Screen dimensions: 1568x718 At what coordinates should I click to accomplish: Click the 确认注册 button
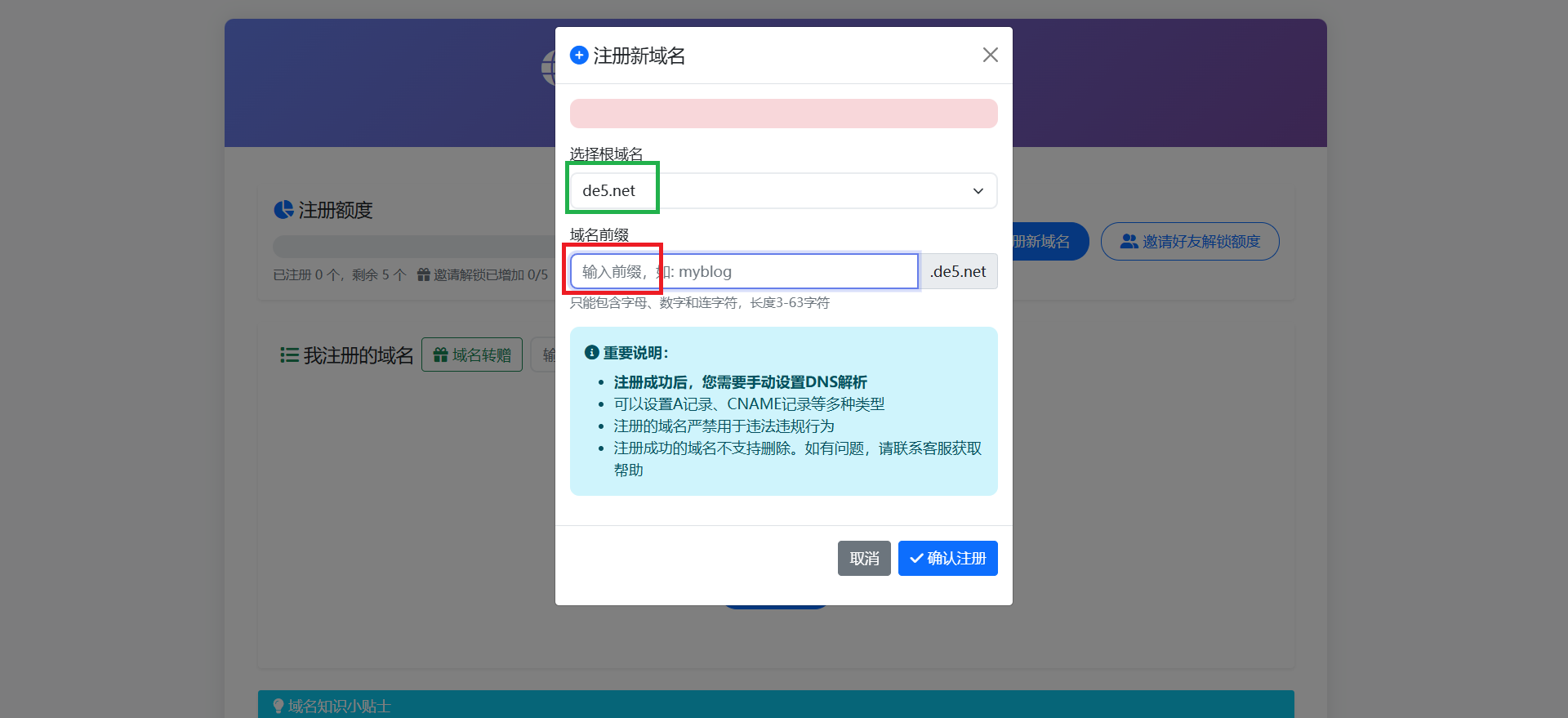pyautogui.click(x=947, y=559)
